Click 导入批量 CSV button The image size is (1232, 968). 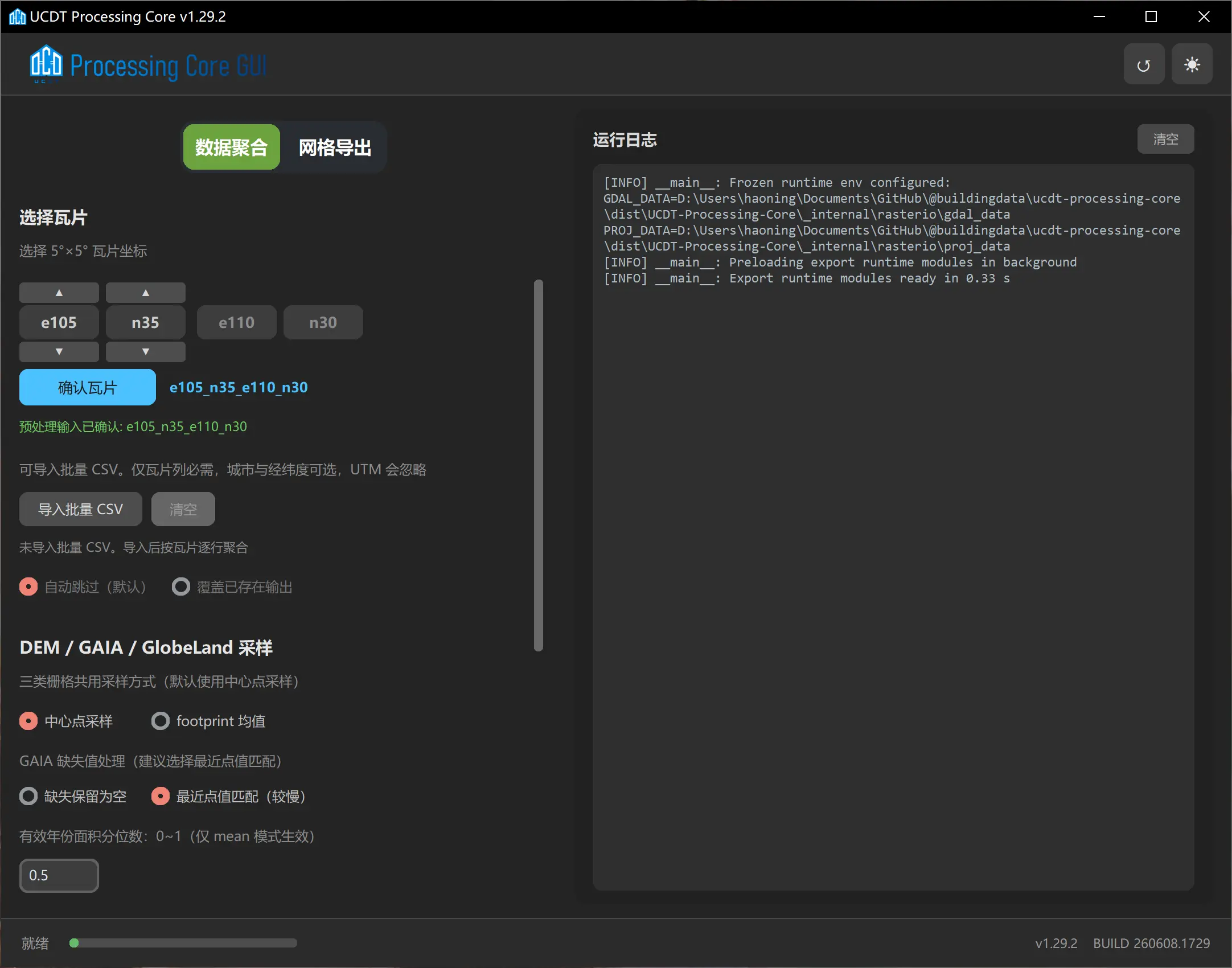[x=81, y=509]
